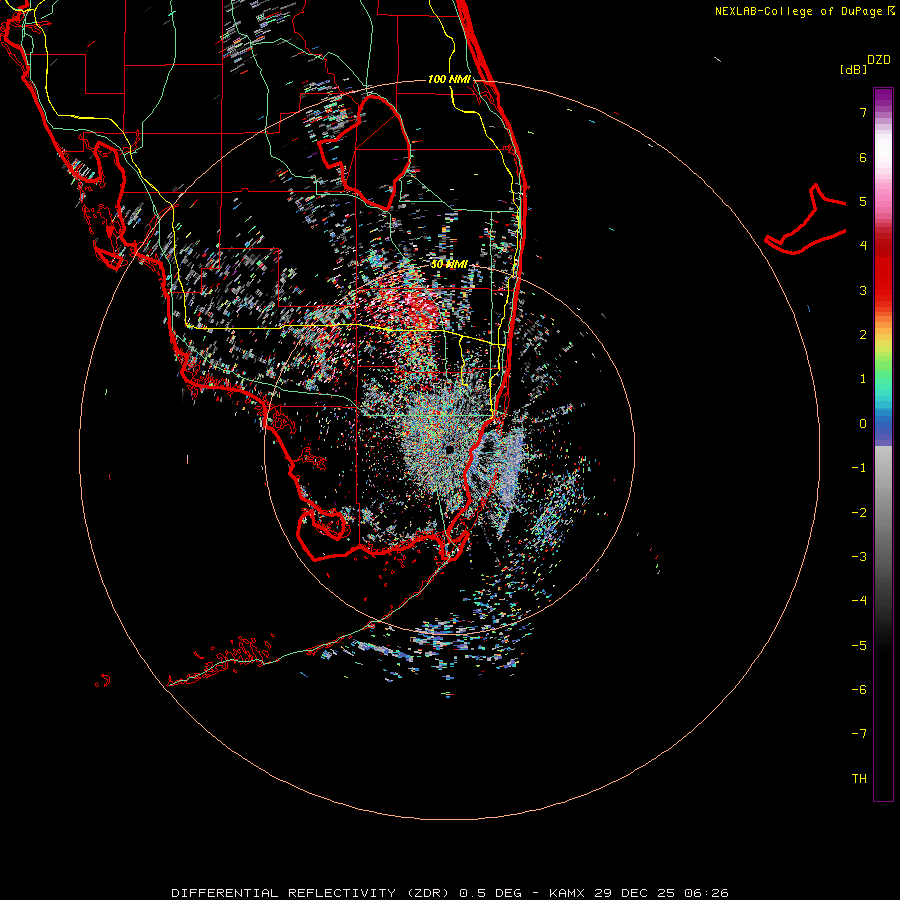The height and width of the screenshot is (900, 900).
Task: Click the black KAMX radar site dot
Action: (x=449, y=449)
